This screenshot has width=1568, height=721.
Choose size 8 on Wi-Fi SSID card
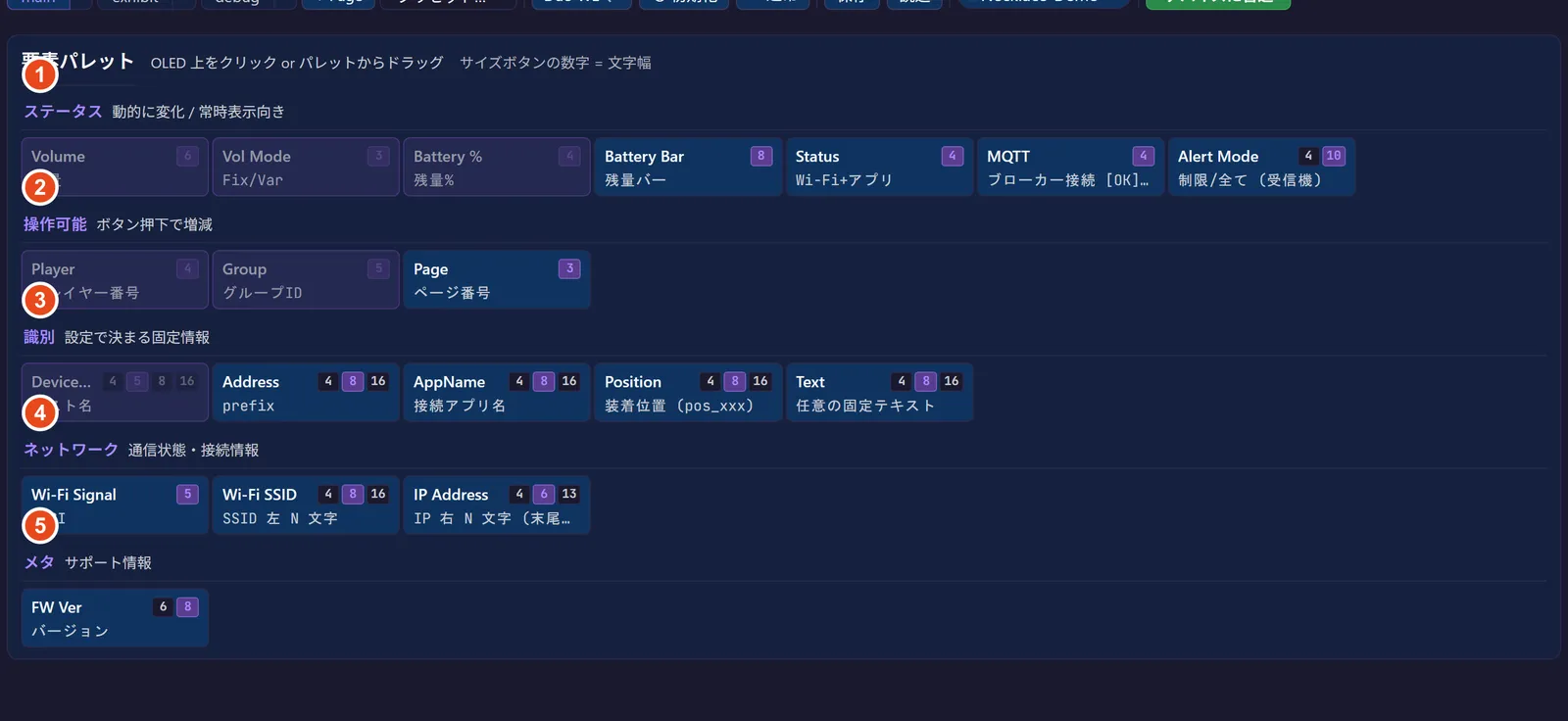[x=353, y=494]
